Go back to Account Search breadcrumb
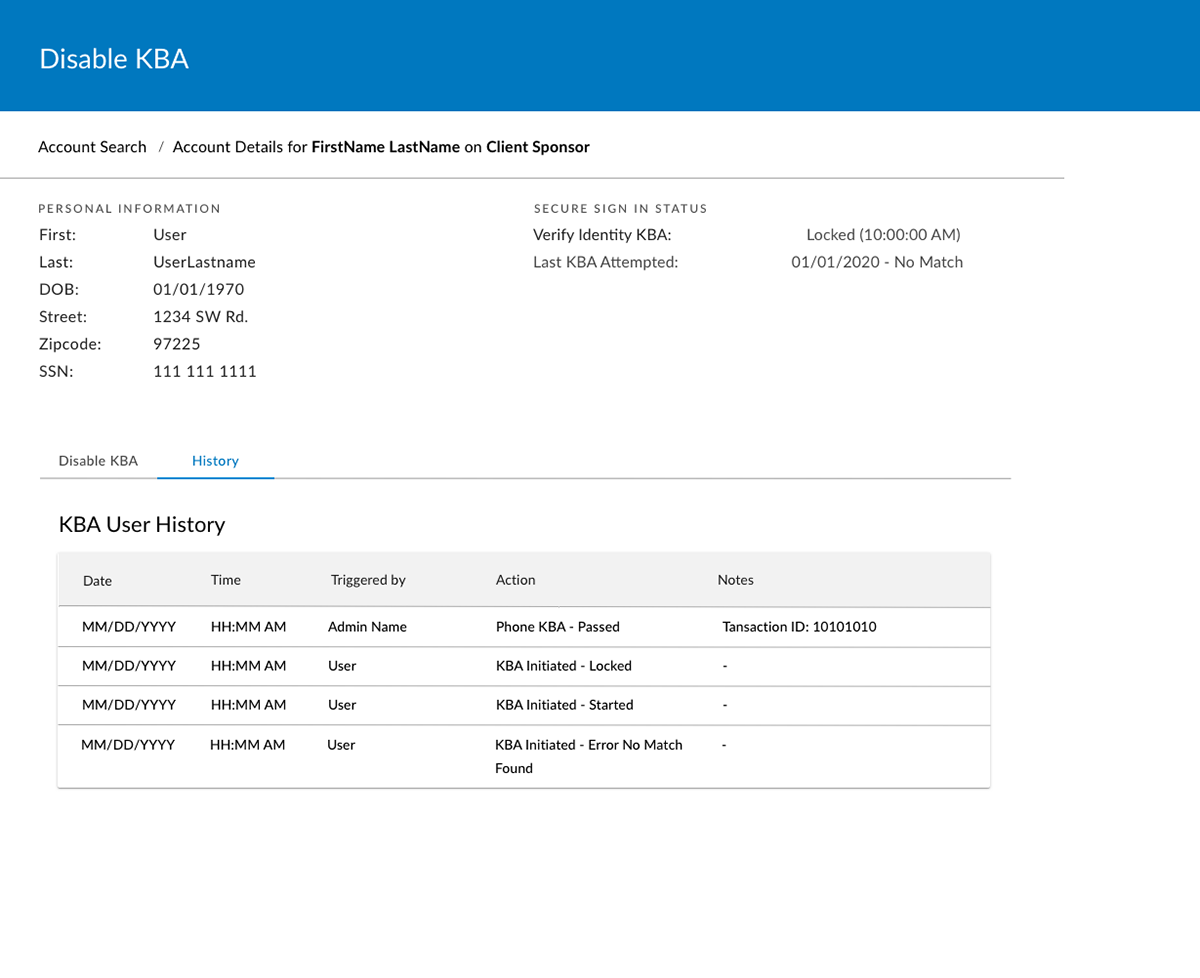 [92, 147]
